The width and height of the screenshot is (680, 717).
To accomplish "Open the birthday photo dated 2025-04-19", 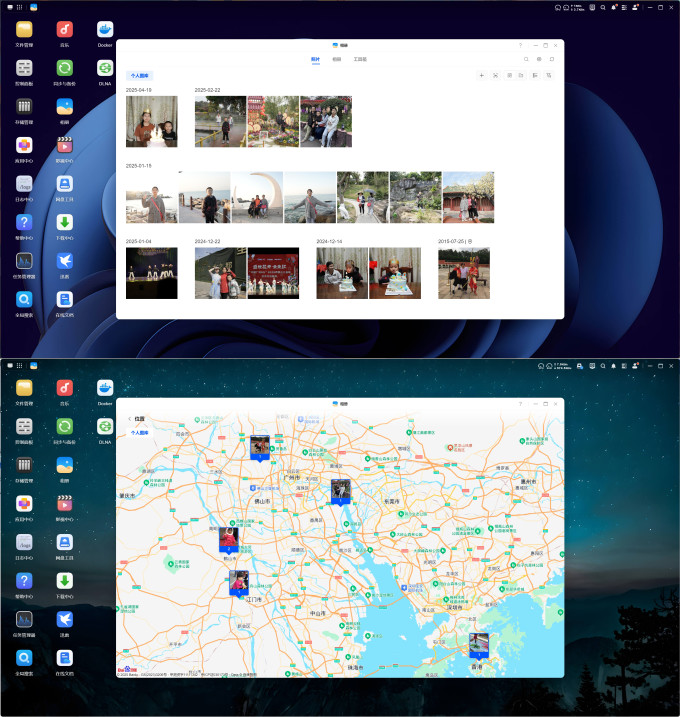I will tap(151, 122).
